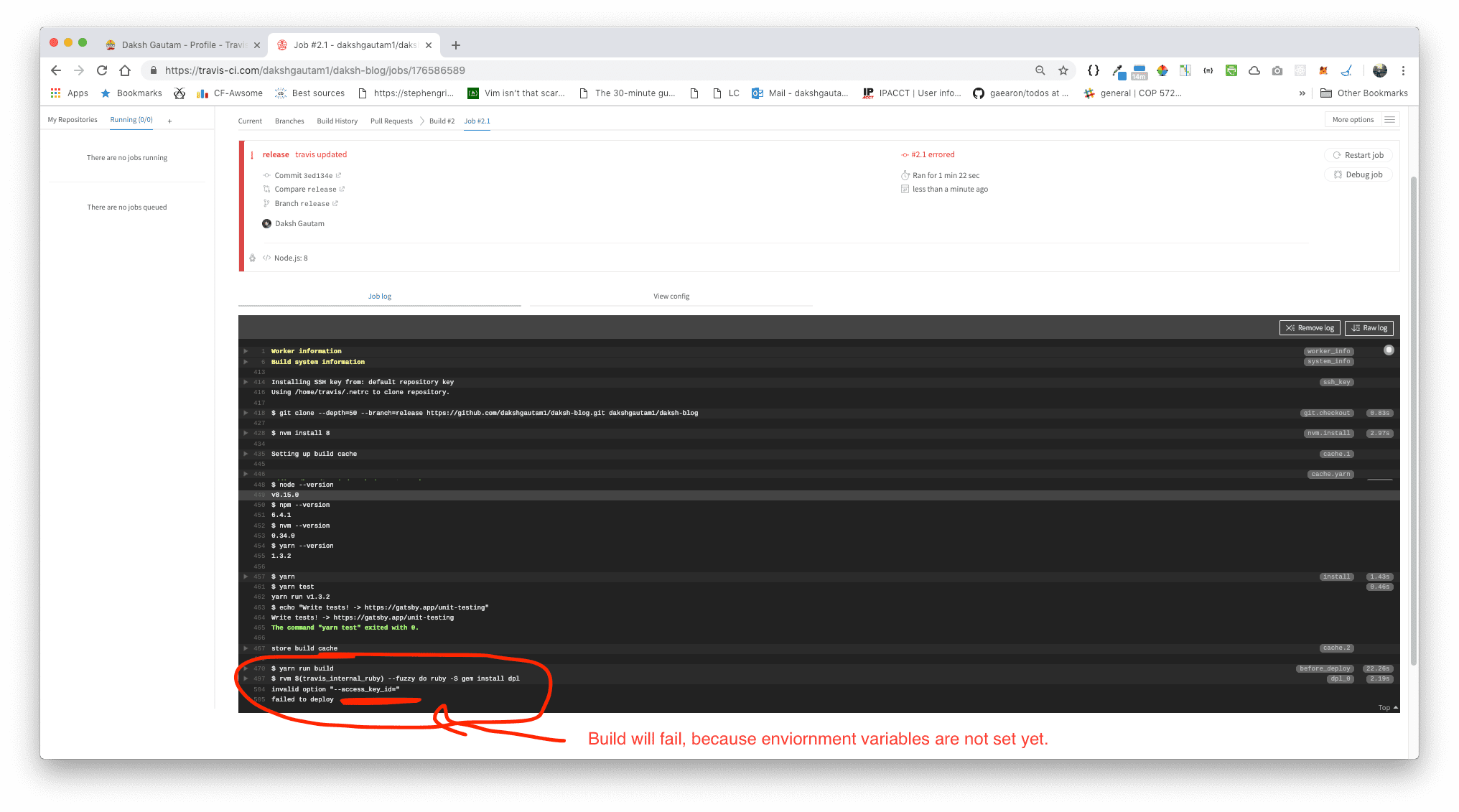The width and height of the screenshot is (1459, 812).
Task: Expand the Installing SSH key log fold
Action: [x=246, y=382]
